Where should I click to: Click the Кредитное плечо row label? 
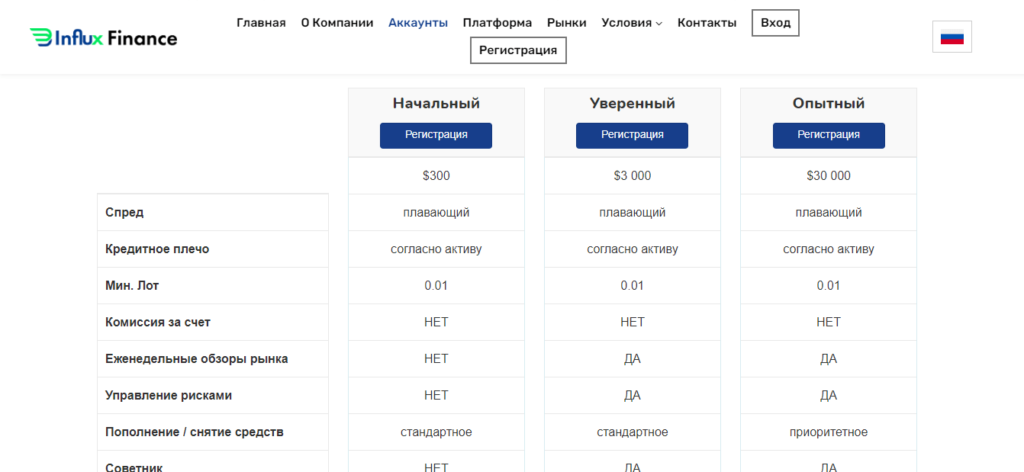[x=157, y=249]
